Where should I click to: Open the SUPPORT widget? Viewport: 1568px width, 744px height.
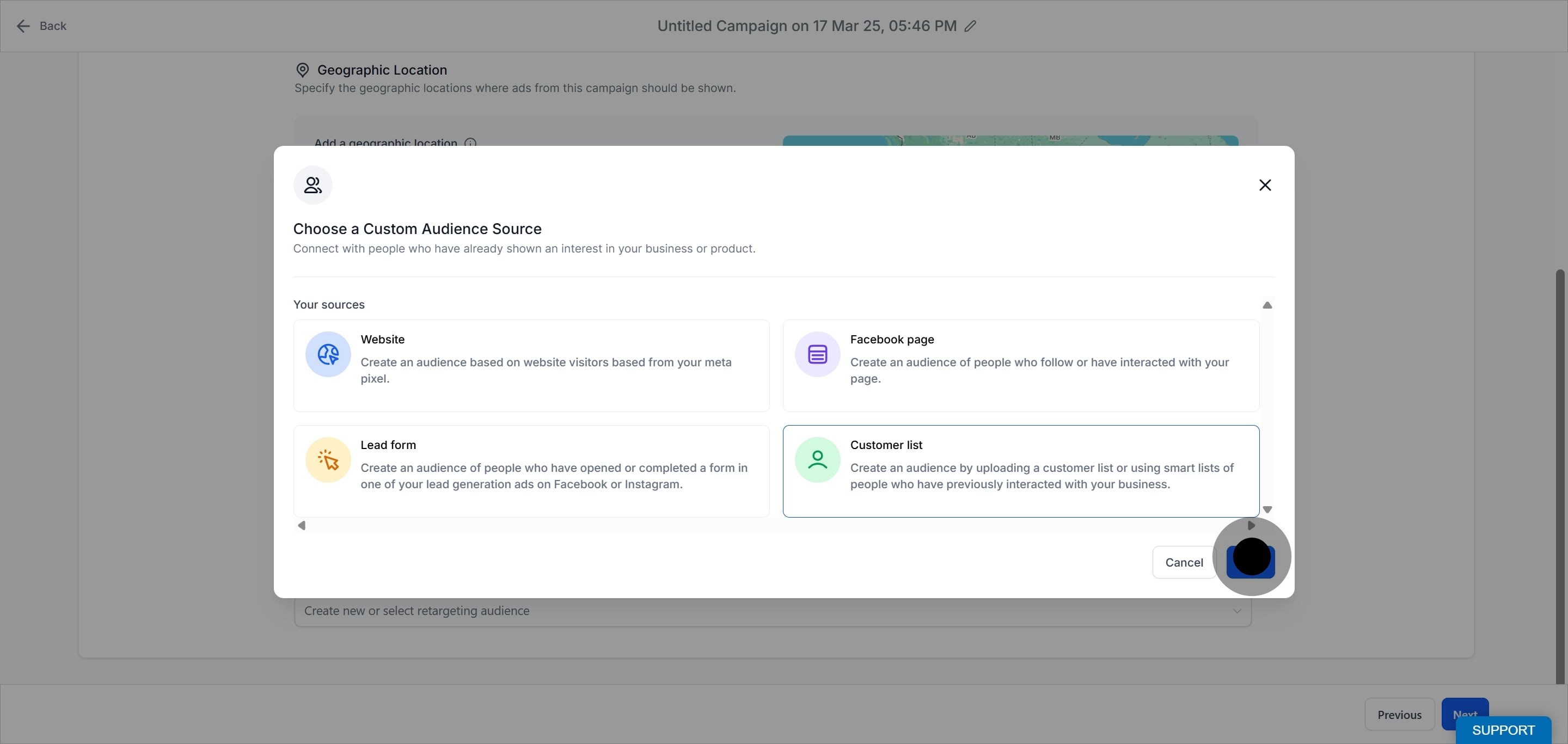1503,730
